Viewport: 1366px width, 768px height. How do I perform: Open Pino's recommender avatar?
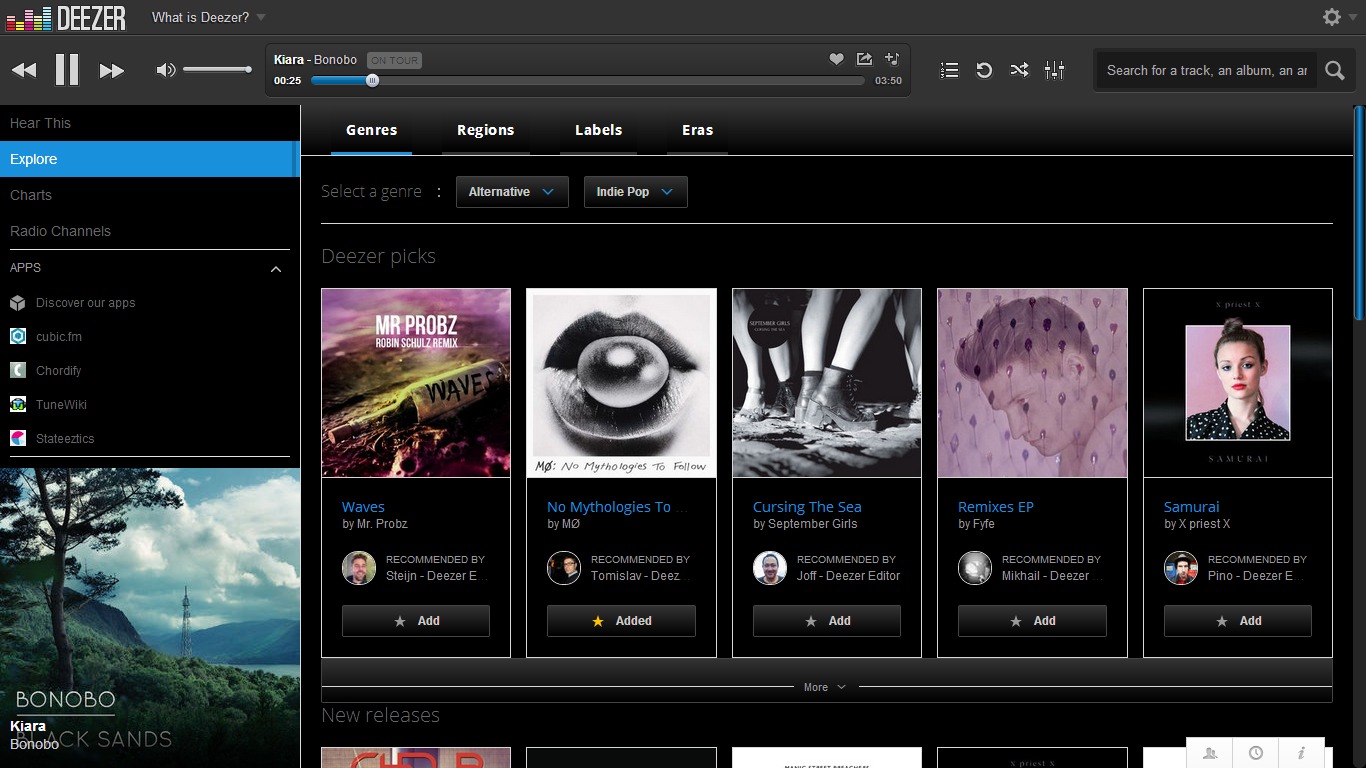coord(1181,568)
